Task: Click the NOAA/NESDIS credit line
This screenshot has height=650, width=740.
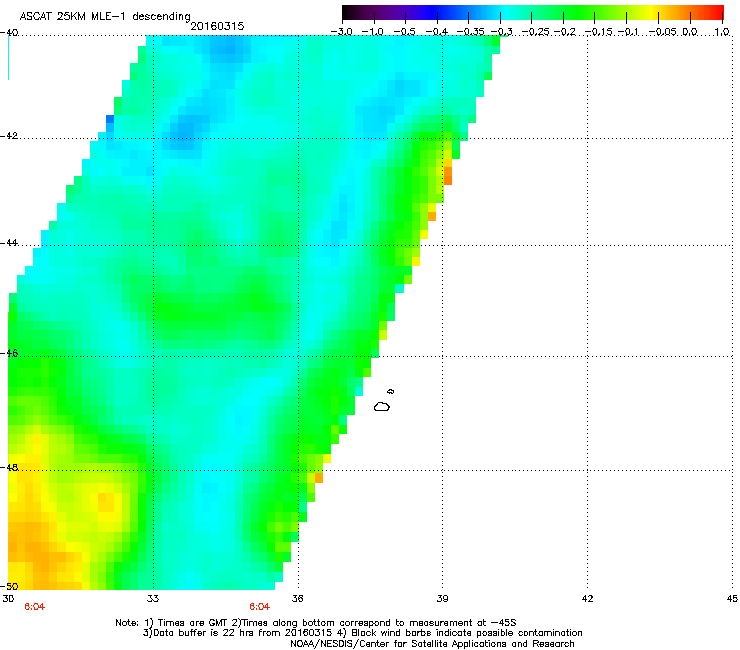Action: [432, 644]
